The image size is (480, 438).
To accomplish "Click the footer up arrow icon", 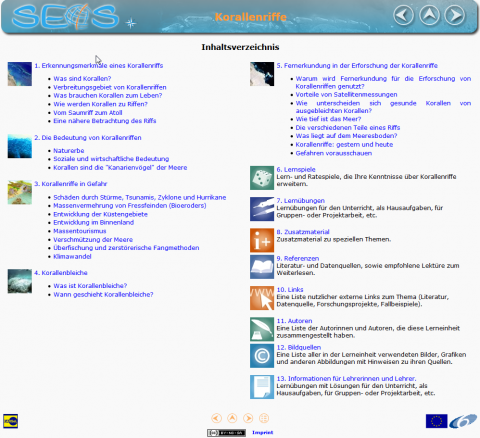I will pos(232,418).
